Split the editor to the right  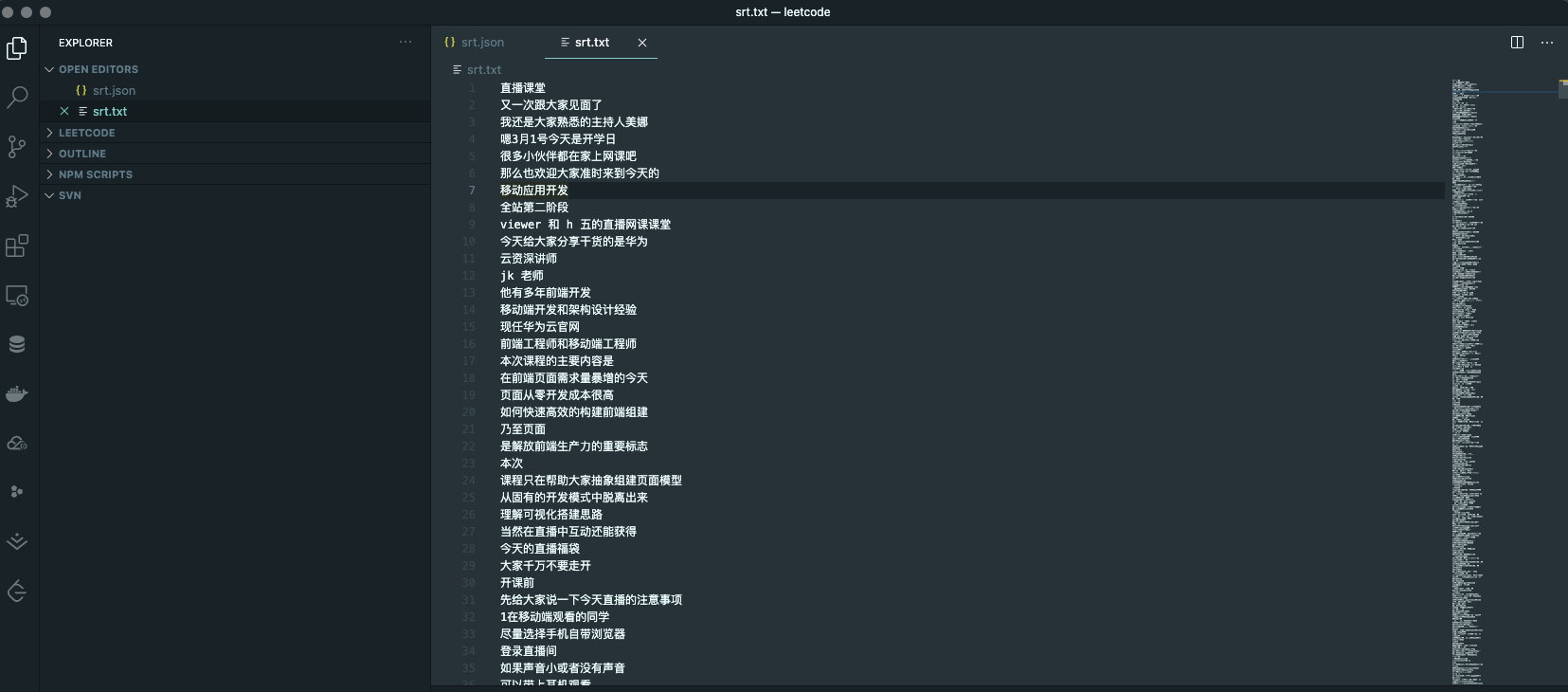(x=1517, y=42)
